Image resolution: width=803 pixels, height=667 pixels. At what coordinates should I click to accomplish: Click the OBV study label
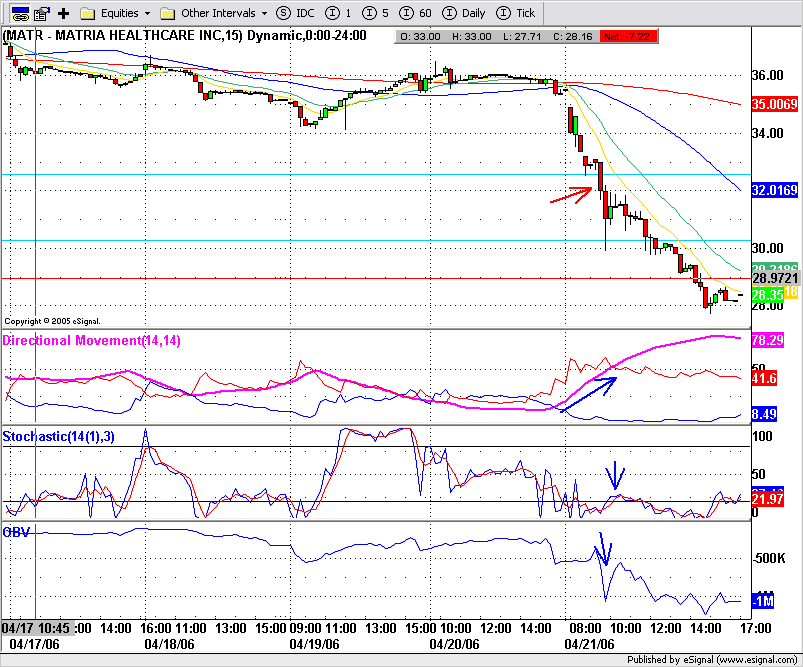point(16,532)
